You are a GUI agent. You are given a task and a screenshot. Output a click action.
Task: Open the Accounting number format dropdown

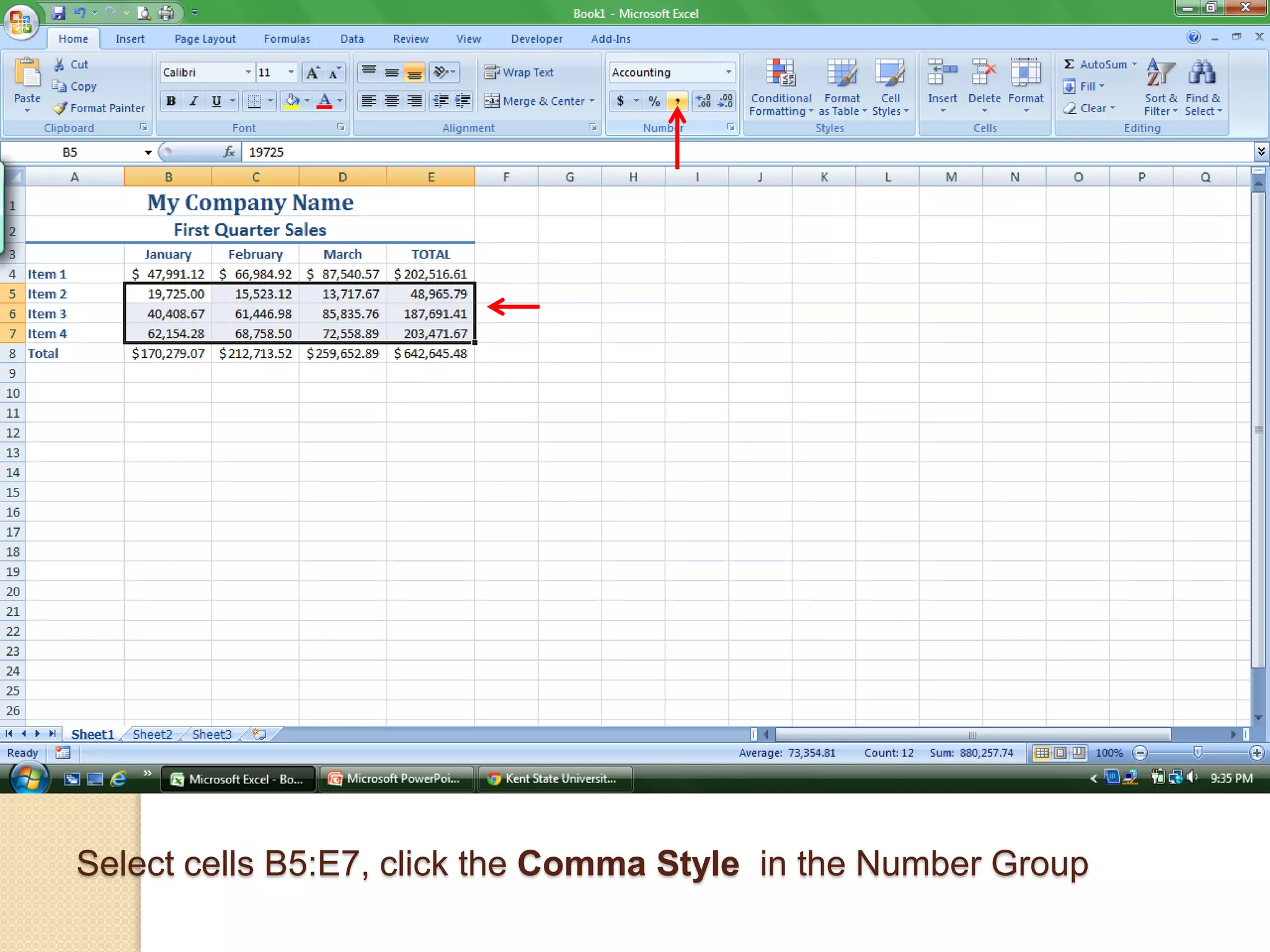coord(728,73)
